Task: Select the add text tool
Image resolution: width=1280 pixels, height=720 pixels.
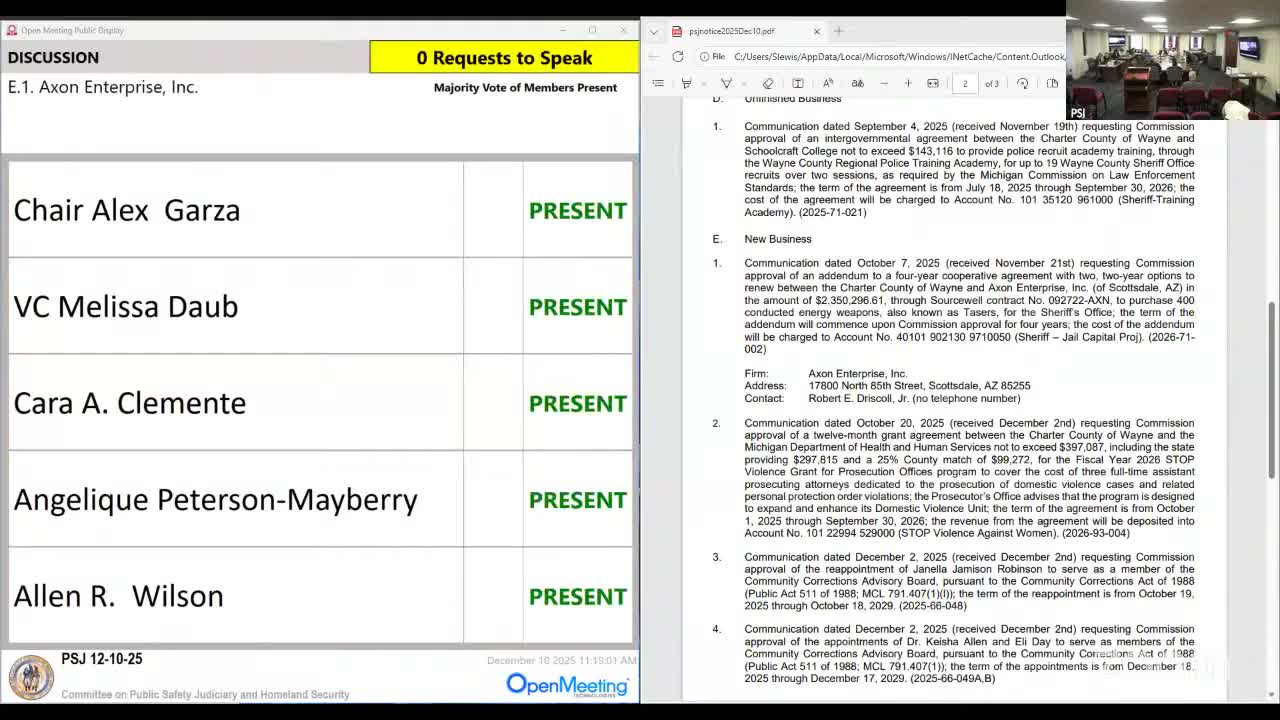Action: pos(798,83)
